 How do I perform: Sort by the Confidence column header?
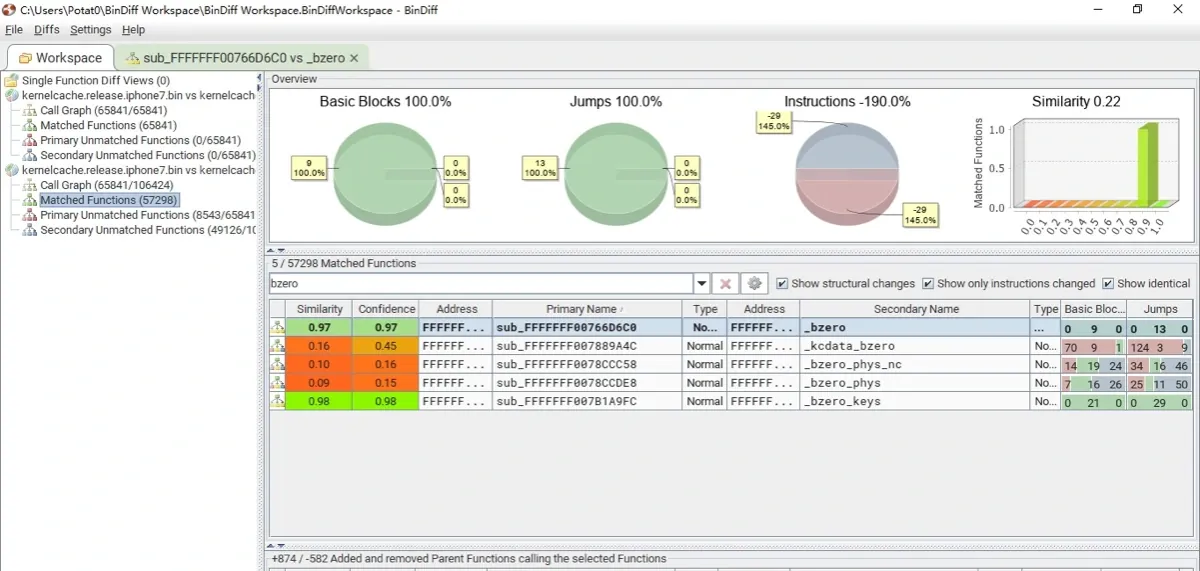385,309
